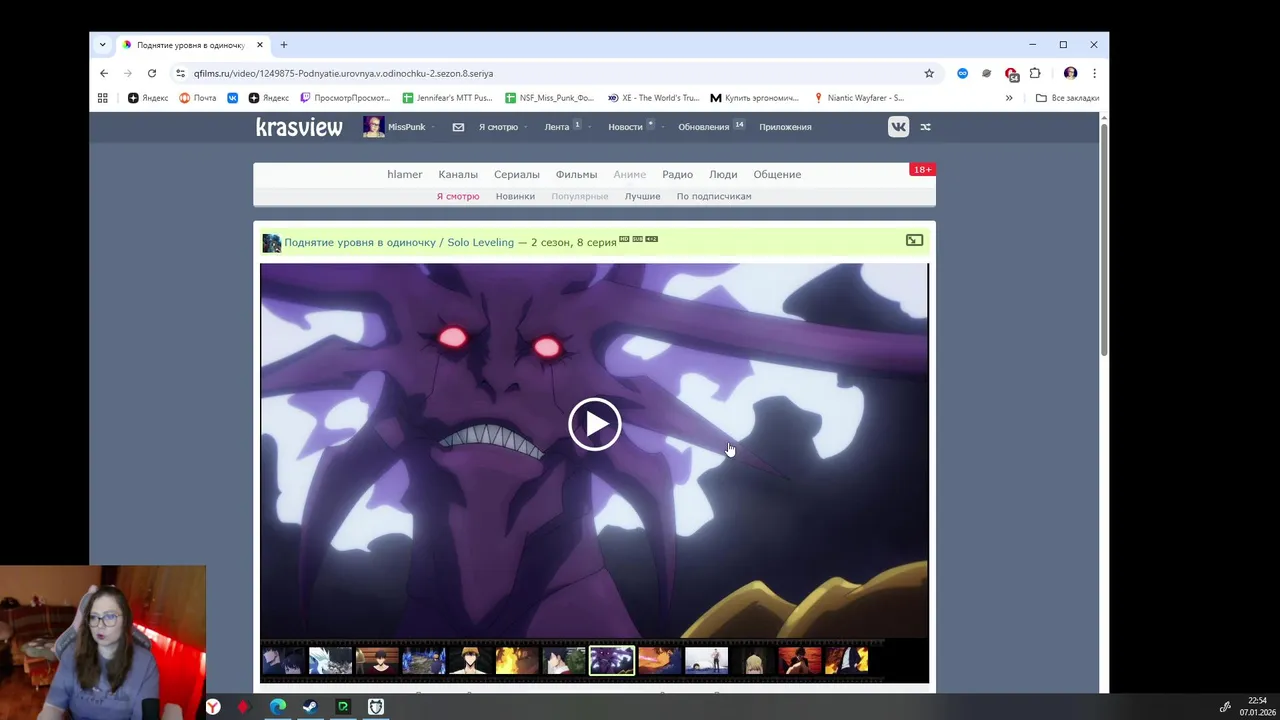Go to the krasview logo homepage
Image resolution: width=1280 pixels, height=720 pixels.
pyautogui.click(x=299, y=127)
